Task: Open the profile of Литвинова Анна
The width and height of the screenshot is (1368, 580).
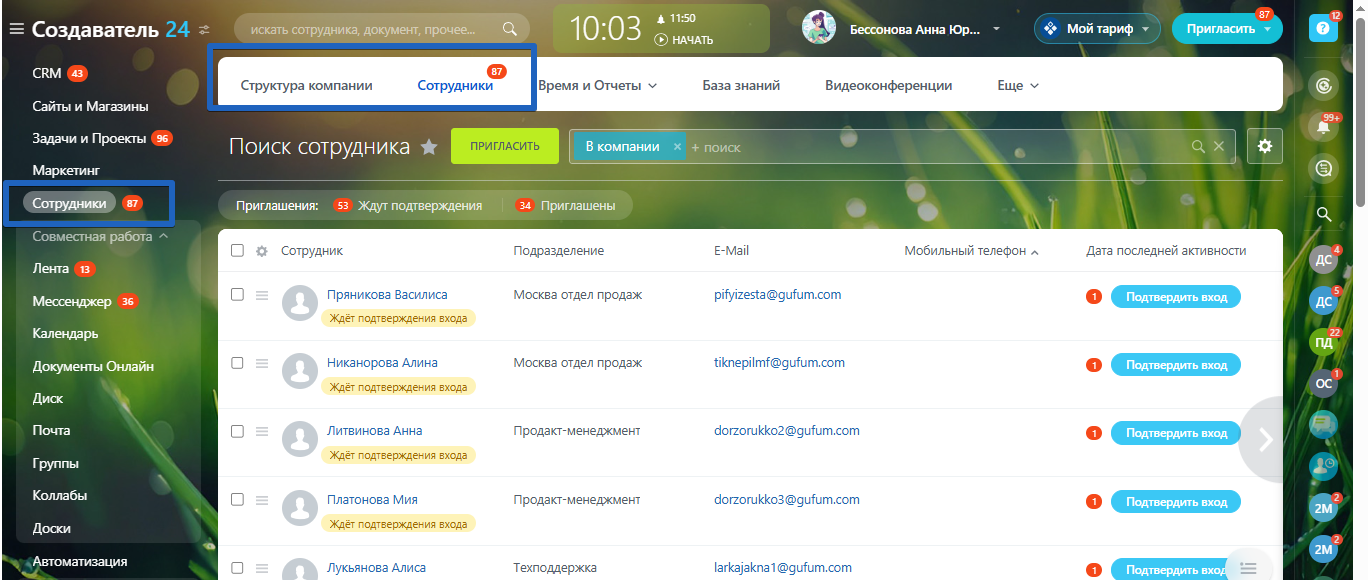Action: pos(374,431)
